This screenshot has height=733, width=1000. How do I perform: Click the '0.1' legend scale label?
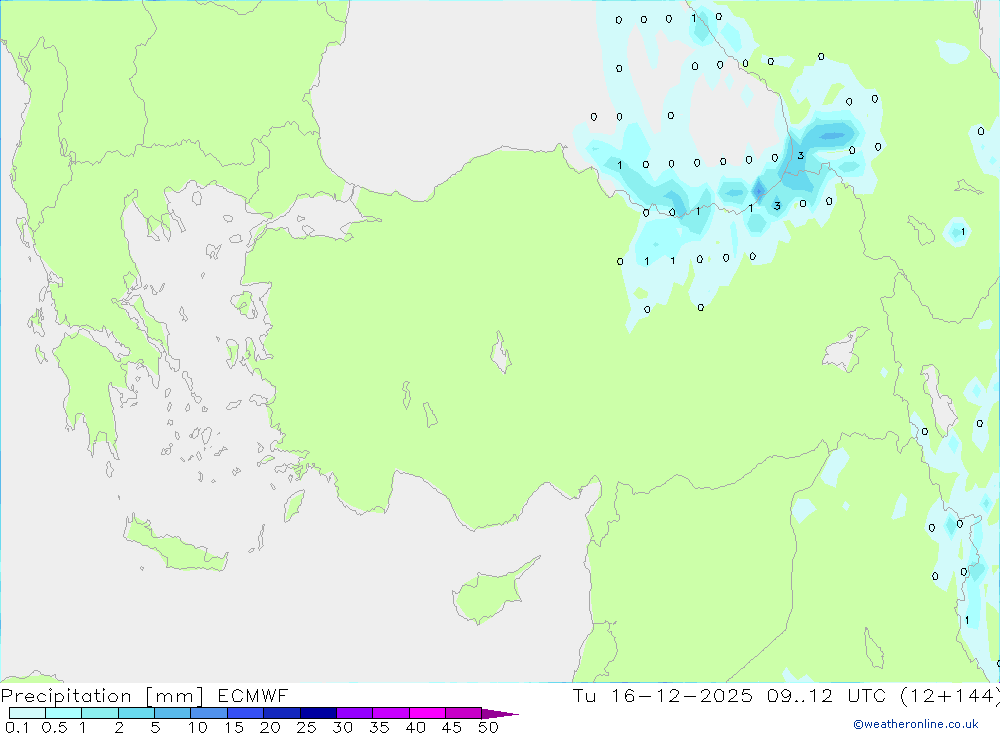pos(17,727)
